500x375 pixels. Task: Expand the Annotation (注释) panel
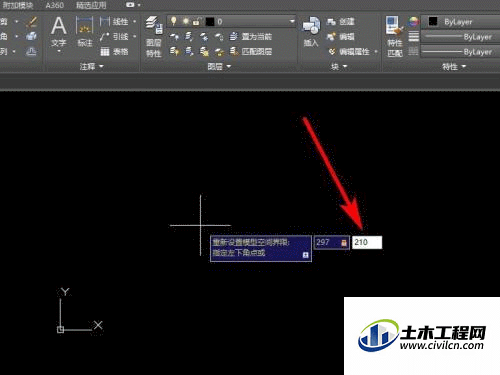[92, 67]
